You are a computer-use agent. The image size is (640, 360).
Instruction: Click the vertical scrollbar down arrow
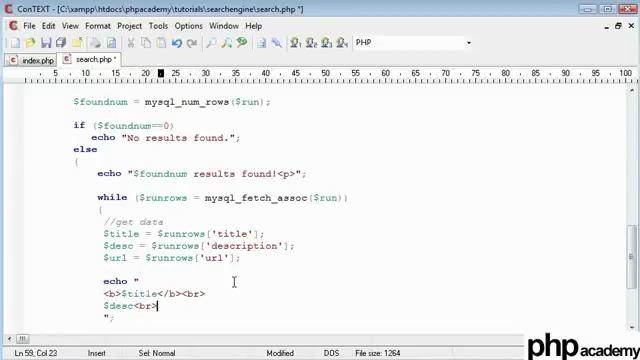[631, 327]
